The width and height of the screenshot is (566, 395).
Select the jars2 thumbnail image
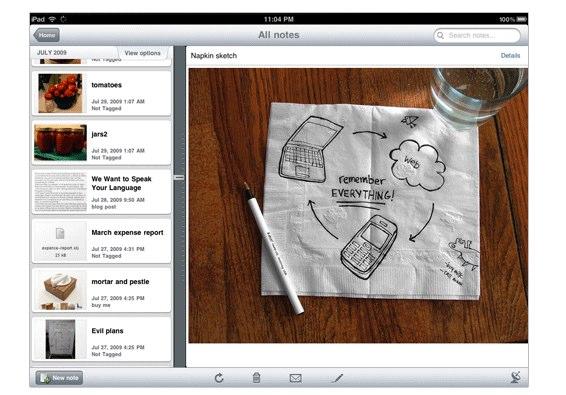point(60,142)
